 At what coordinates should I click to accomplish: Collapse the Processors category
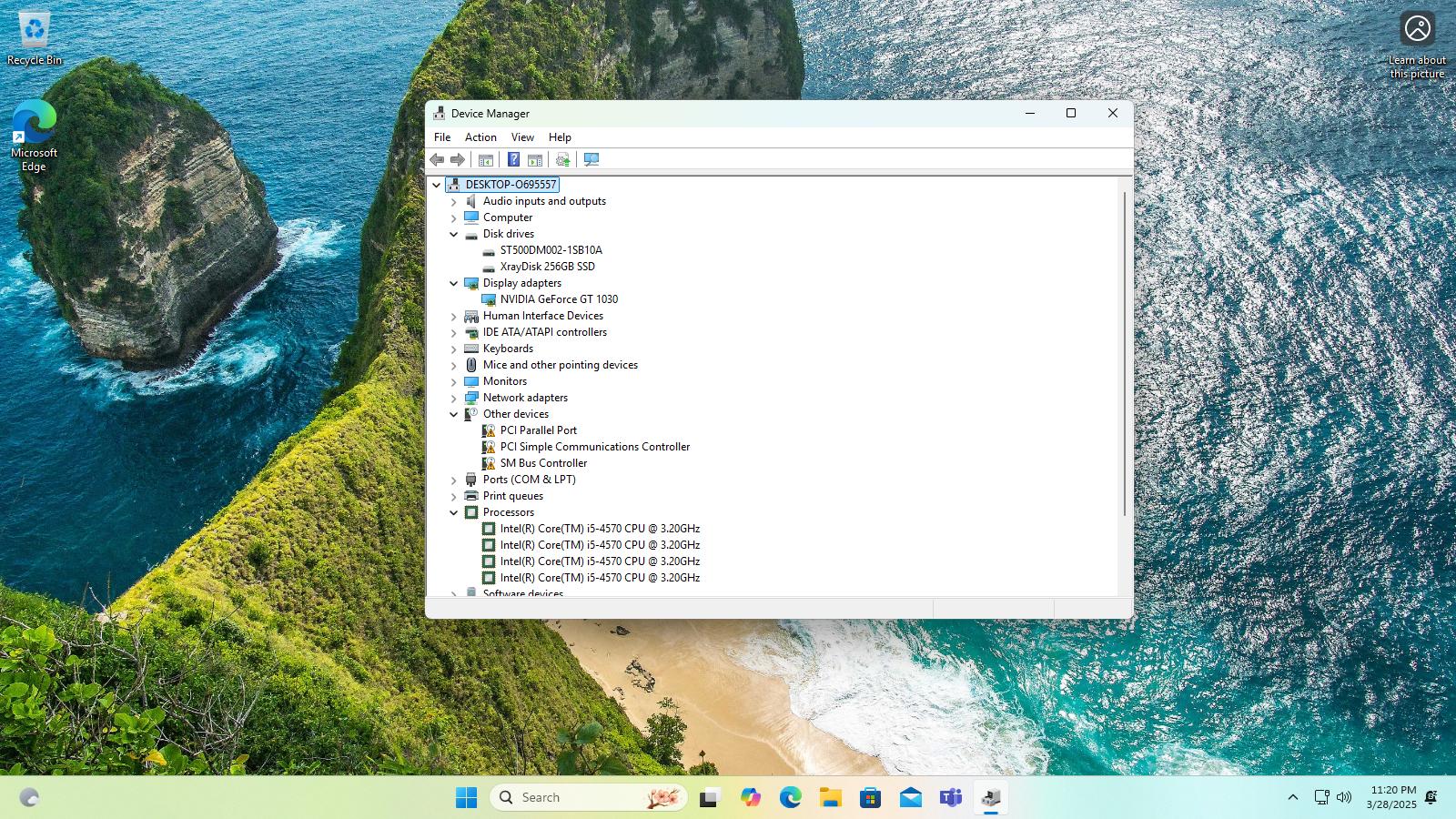[x=454, y=512]
